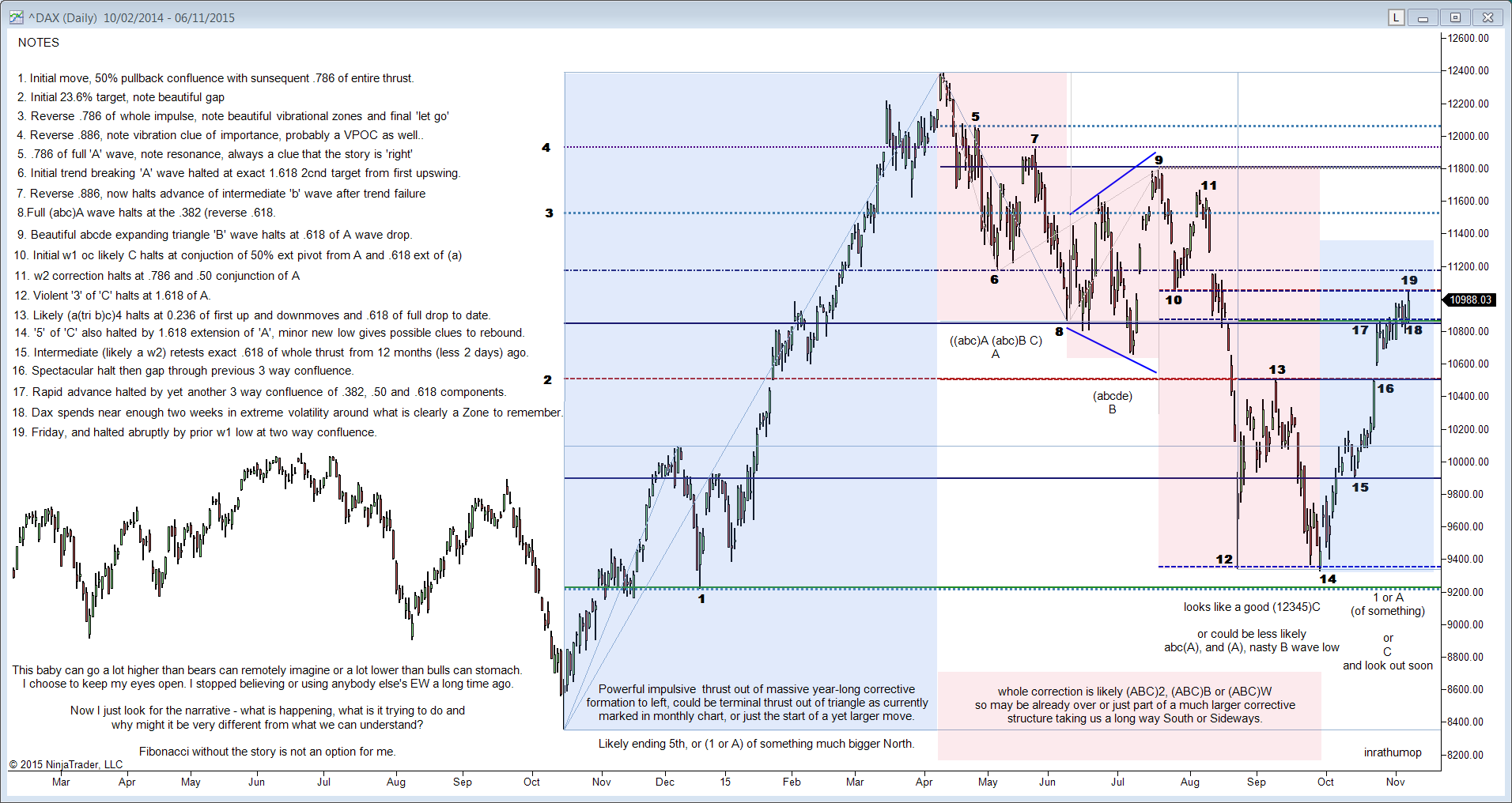
Task: Select the Feb label on the time axis
Action: [792, 782]
